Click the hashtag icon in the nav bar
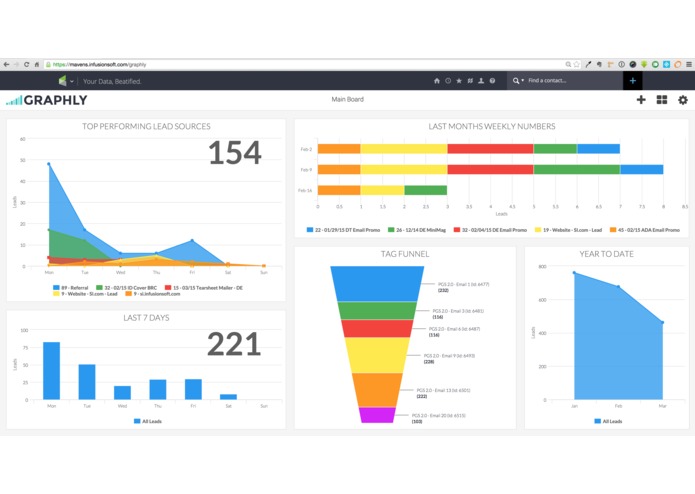This screenshot has height=494, width=695. click(470, 81)
